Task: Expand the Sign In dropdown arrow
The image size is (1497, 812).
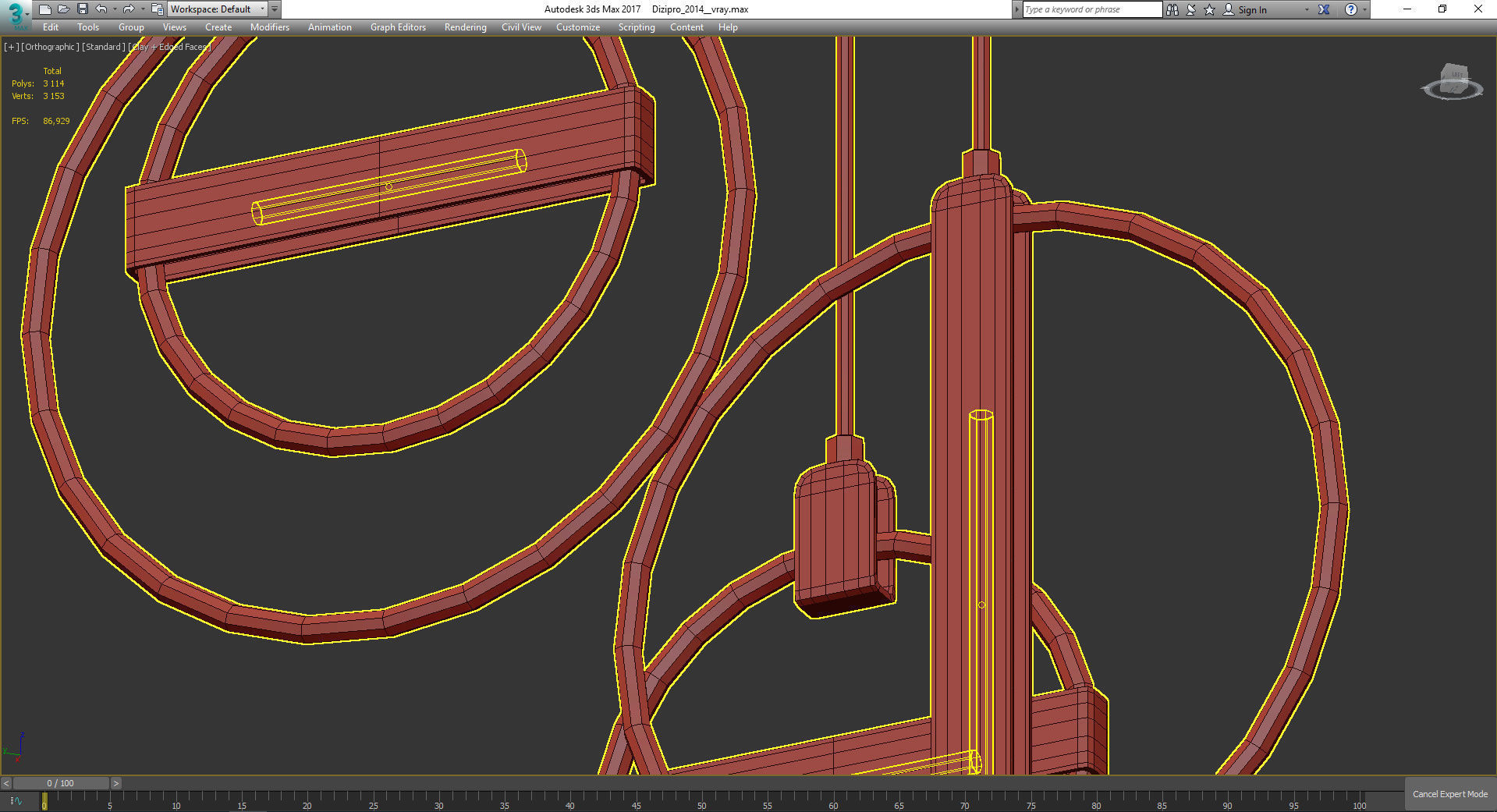Action: (1307, 10)
